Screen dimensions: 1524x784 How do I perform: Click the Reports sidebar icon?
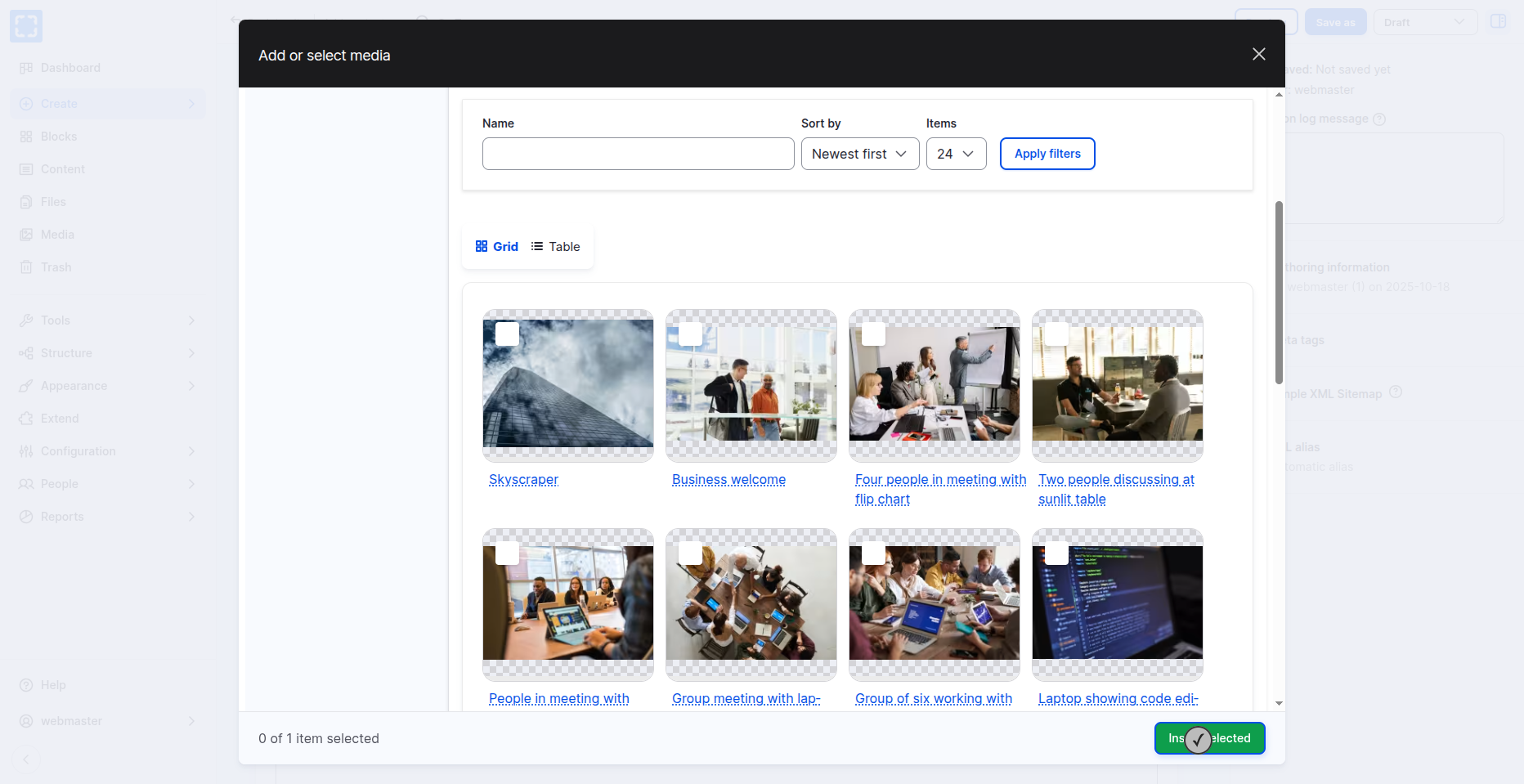click(26, 517)
